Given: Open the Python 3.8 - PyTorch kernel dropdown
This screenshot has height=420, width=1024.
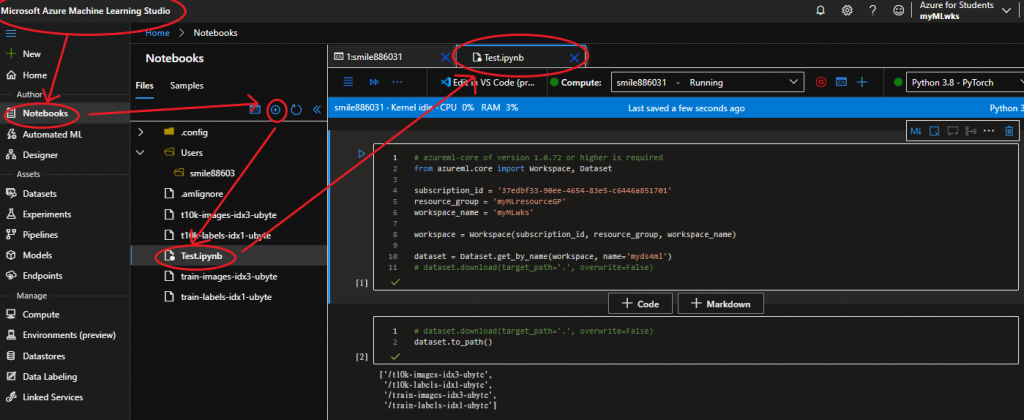Looking at the screenshot, I should [x=965, y=82].
